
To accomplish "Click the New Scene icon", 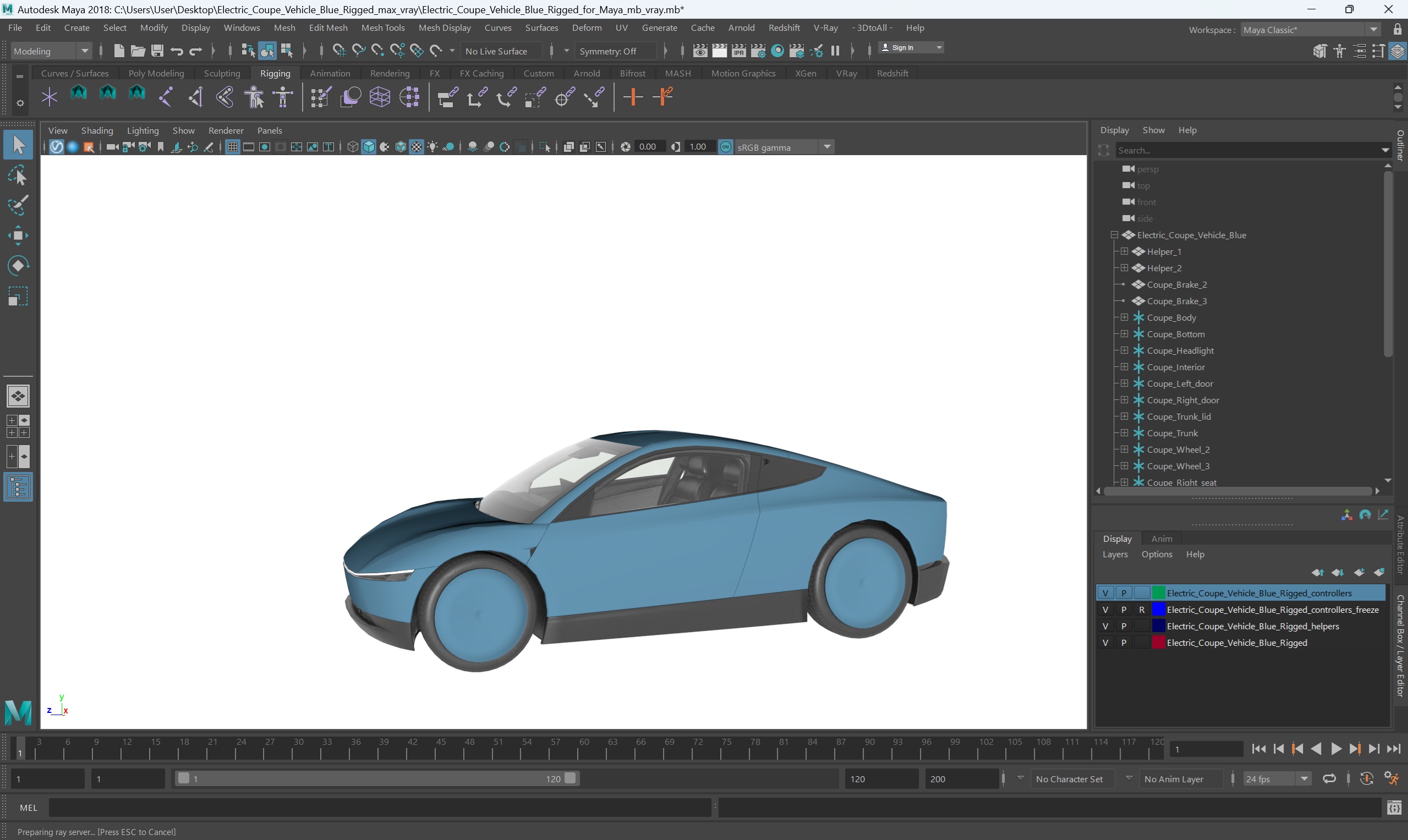I will point(119,51).
